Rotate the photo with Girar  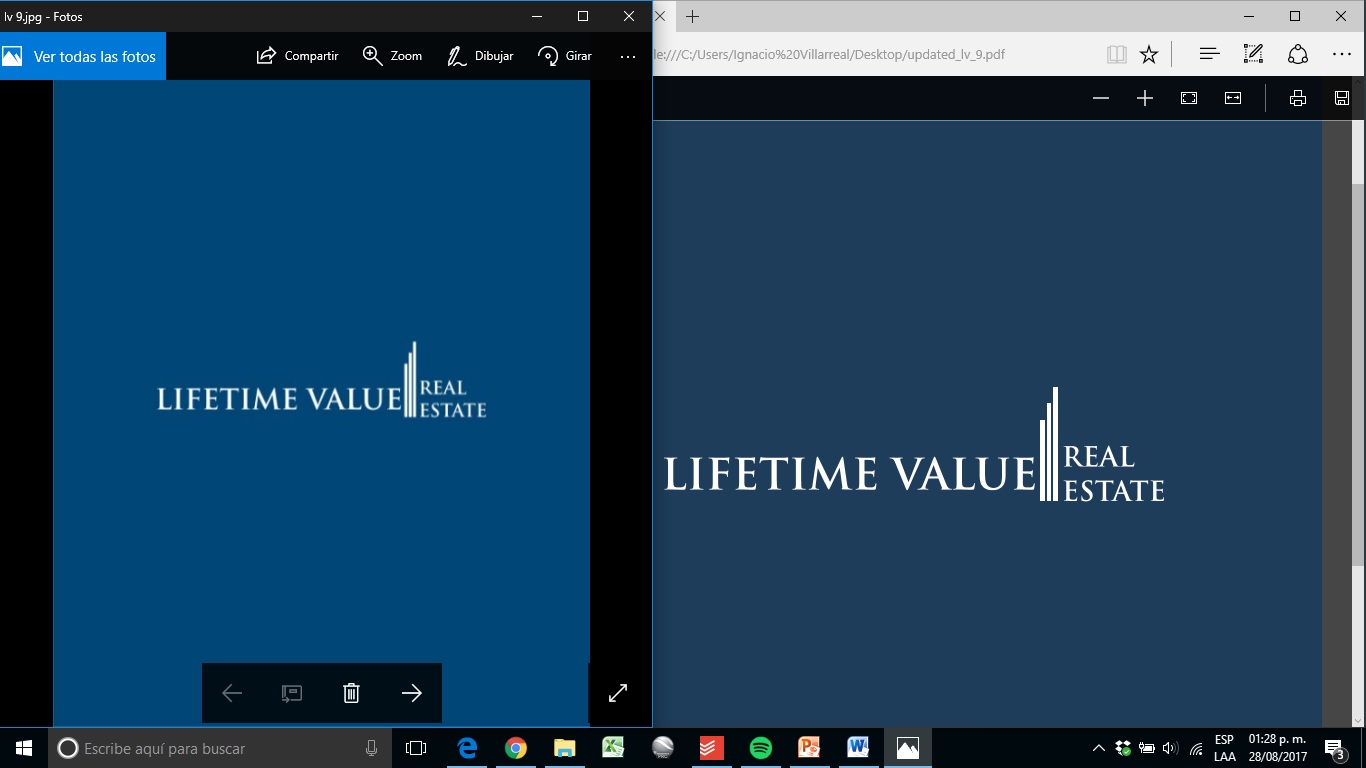tap(565, 56)
